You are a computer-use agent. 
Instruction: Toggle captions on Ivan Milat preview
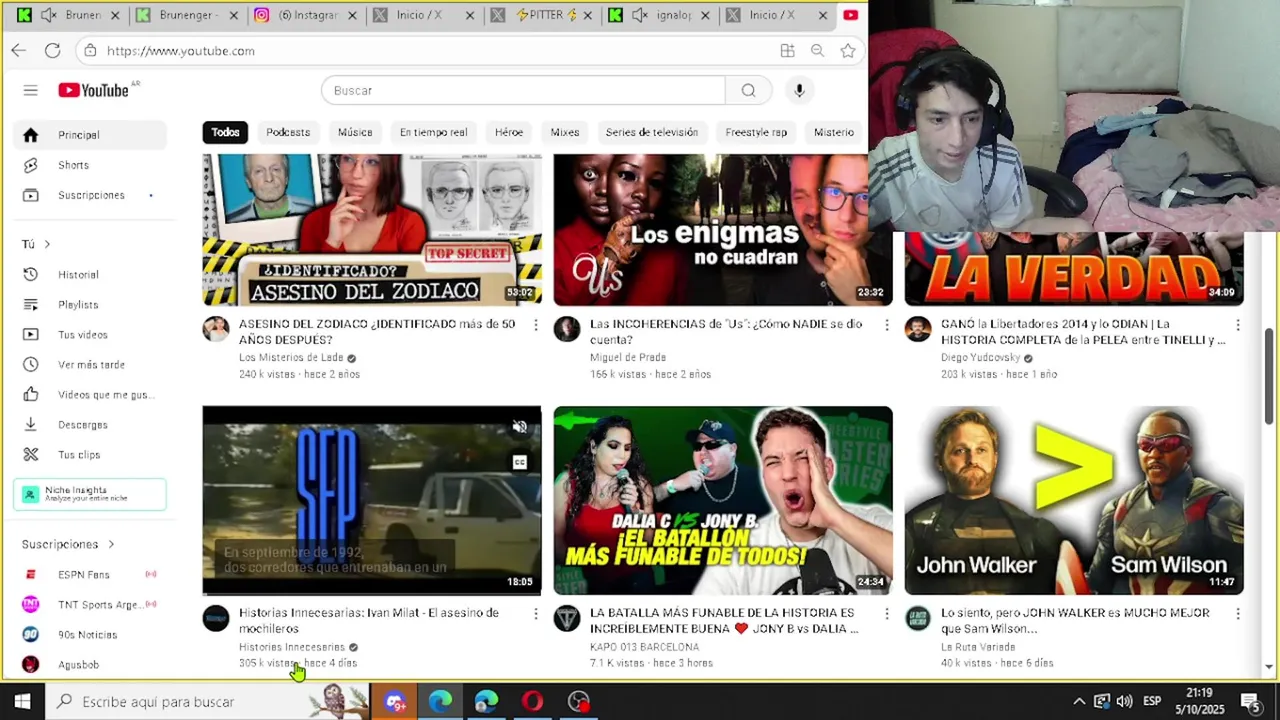[x=519, y=462]
